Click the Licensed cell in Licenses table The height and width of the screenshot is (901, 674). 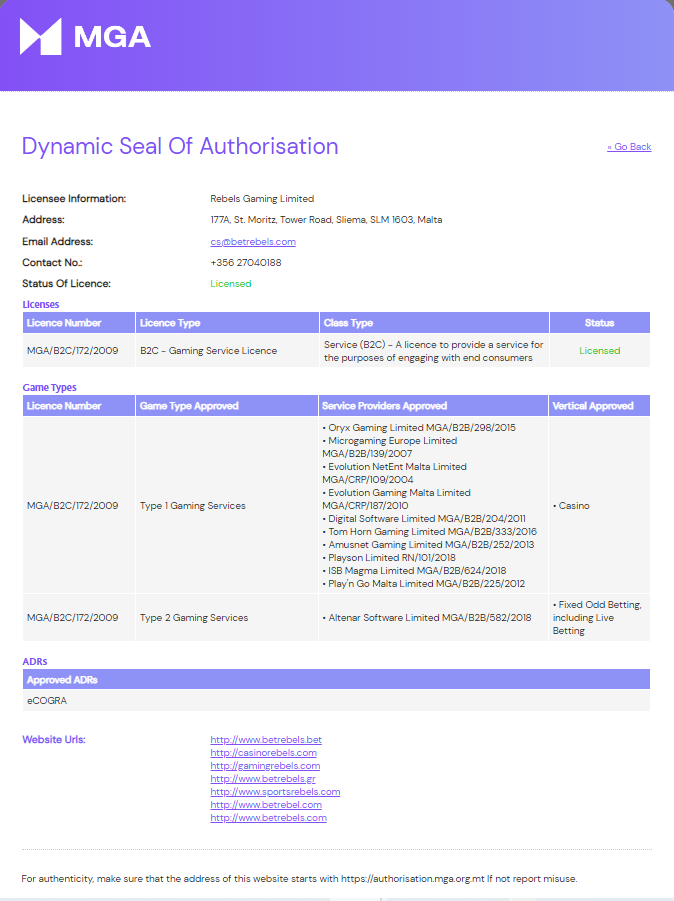(599, 351)
